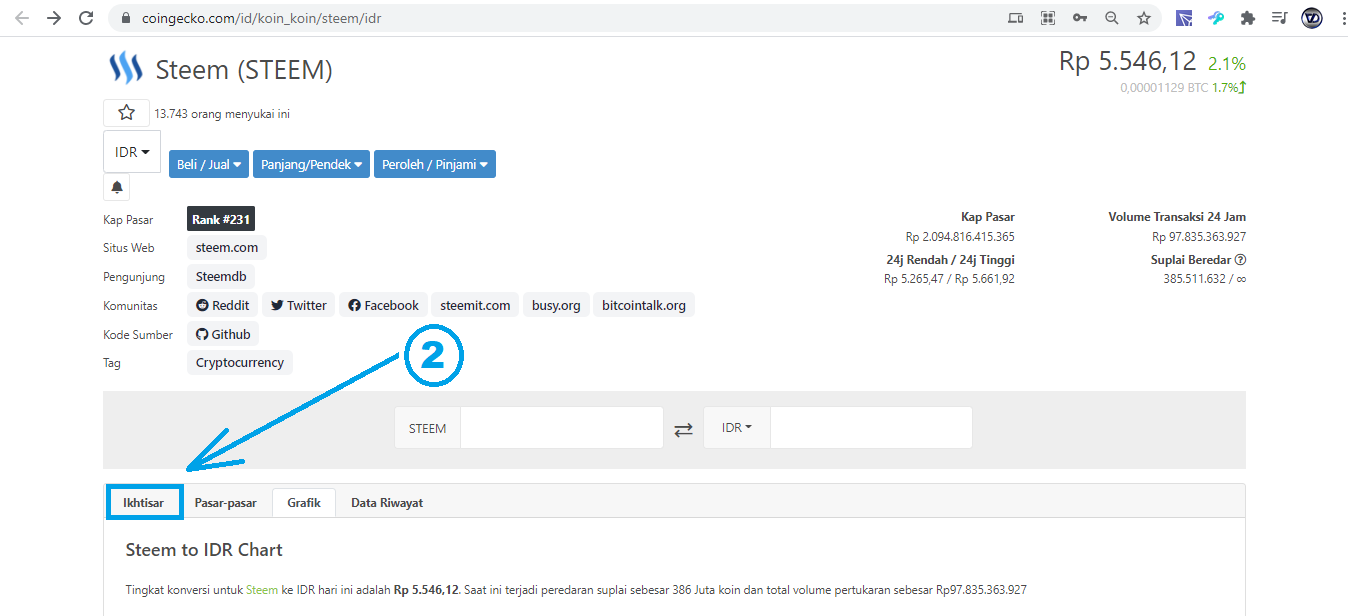Open the steem.com website link
The width and height of the screenshot is (1348, 616).
pos(227,247)
